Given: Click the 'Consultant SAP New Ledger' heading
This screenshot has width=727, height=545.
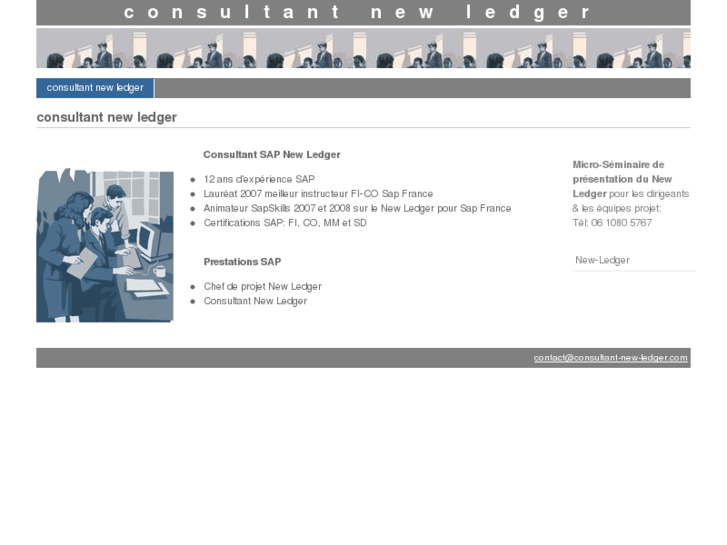Looking at the screenshot, I should (272, 154).
